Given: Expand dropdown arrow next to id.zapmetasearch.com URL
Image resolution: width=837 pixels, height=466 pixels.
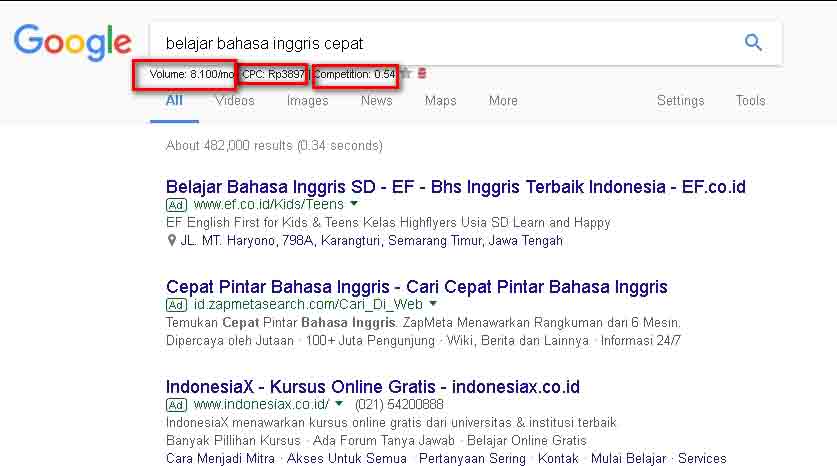Looking at the screenshot, I should (433, 303).
